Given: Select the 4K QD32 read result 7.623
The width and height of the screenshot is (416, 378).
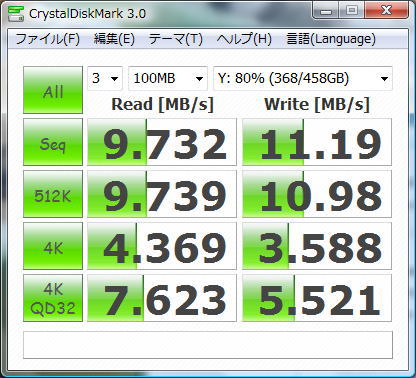Looking at the screenshot, I should 162,298.
